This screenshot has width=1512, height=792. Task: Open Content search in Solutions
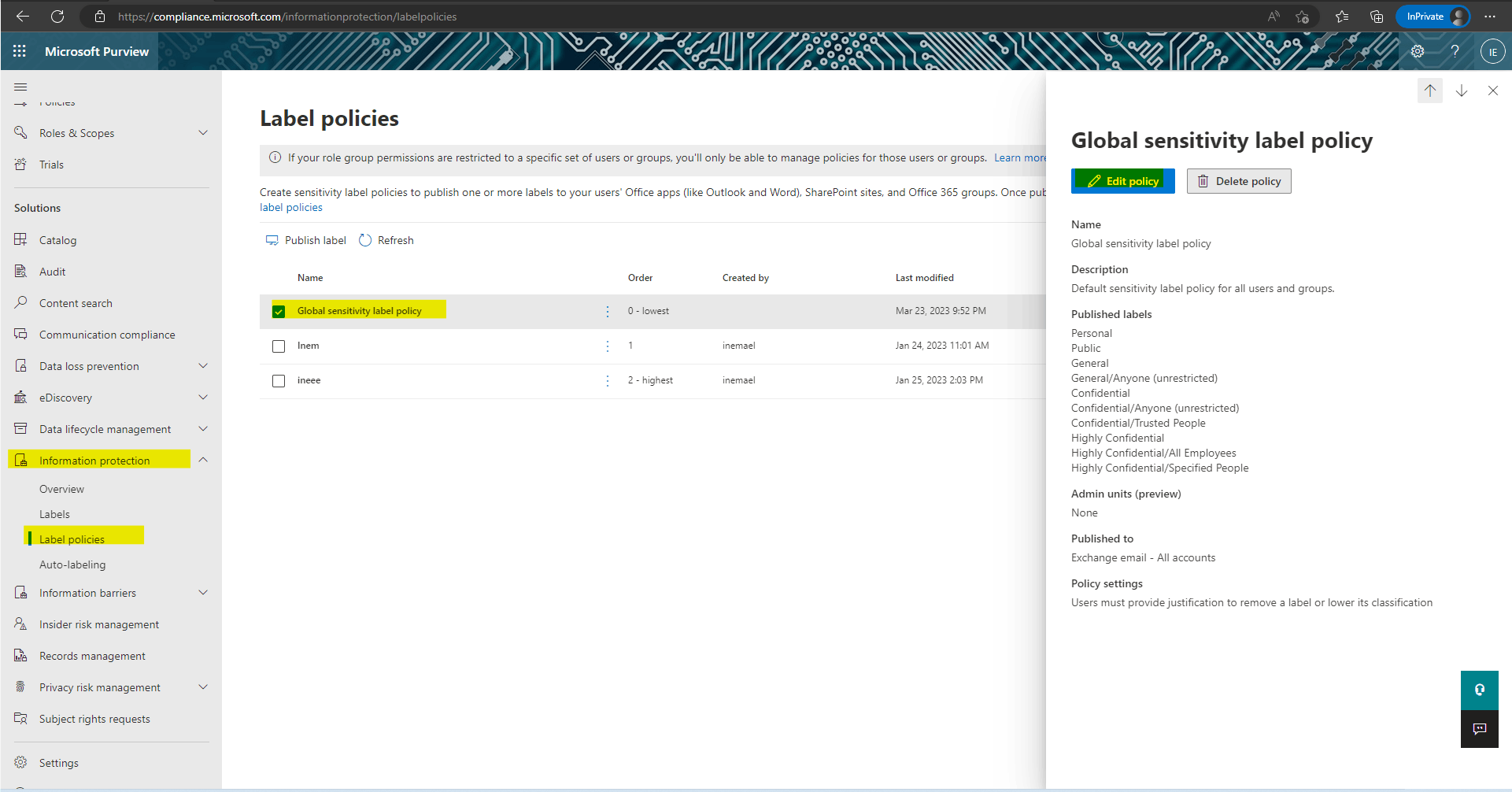coord(76,303)
